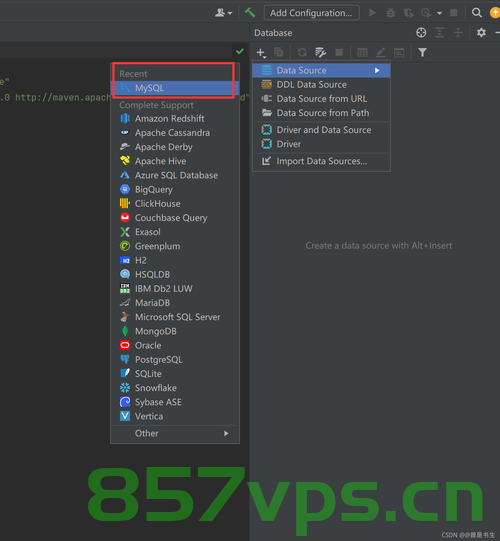Click the Duplicate icon in the Database toolbar
This screenshot has width=500, height=541.
pos(278,52)
